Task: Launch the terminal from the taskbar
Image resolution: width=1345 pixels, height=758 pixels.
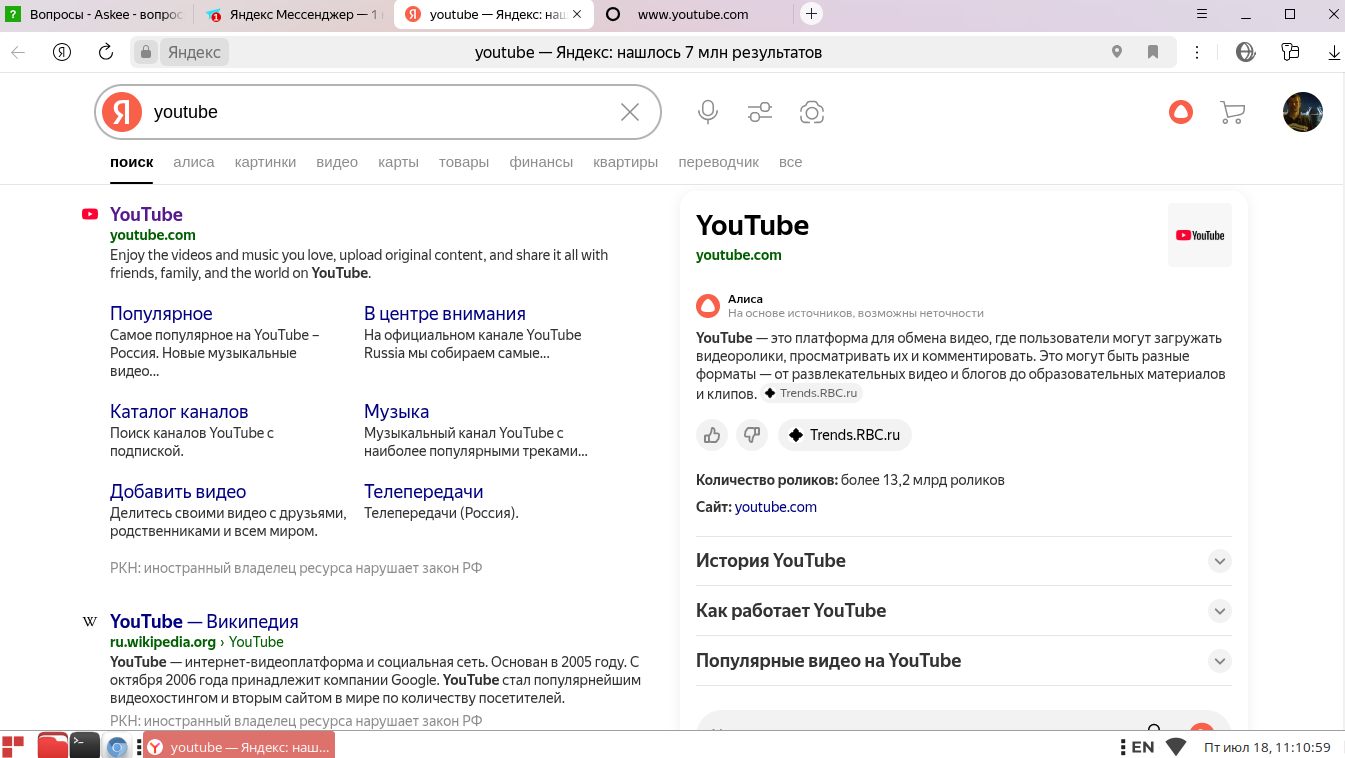Action: pyautogui.click(x=85, y=746)
